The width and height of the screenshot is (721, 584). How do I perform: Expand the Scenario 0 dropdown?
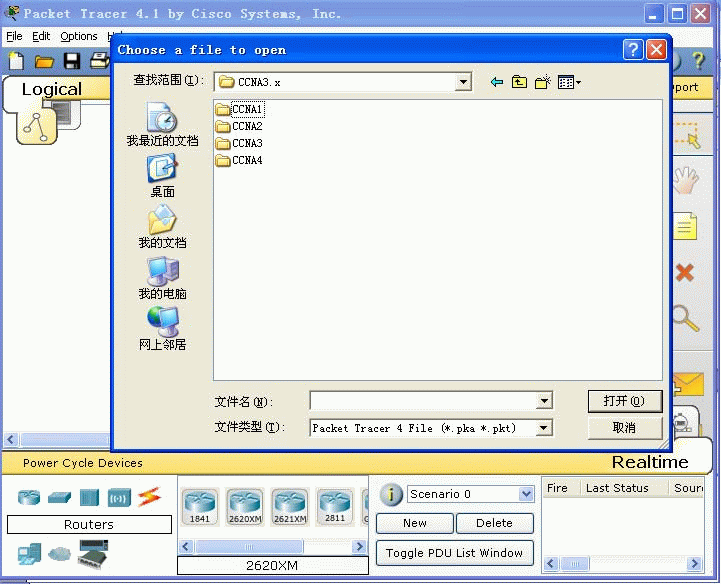(526, 494)
